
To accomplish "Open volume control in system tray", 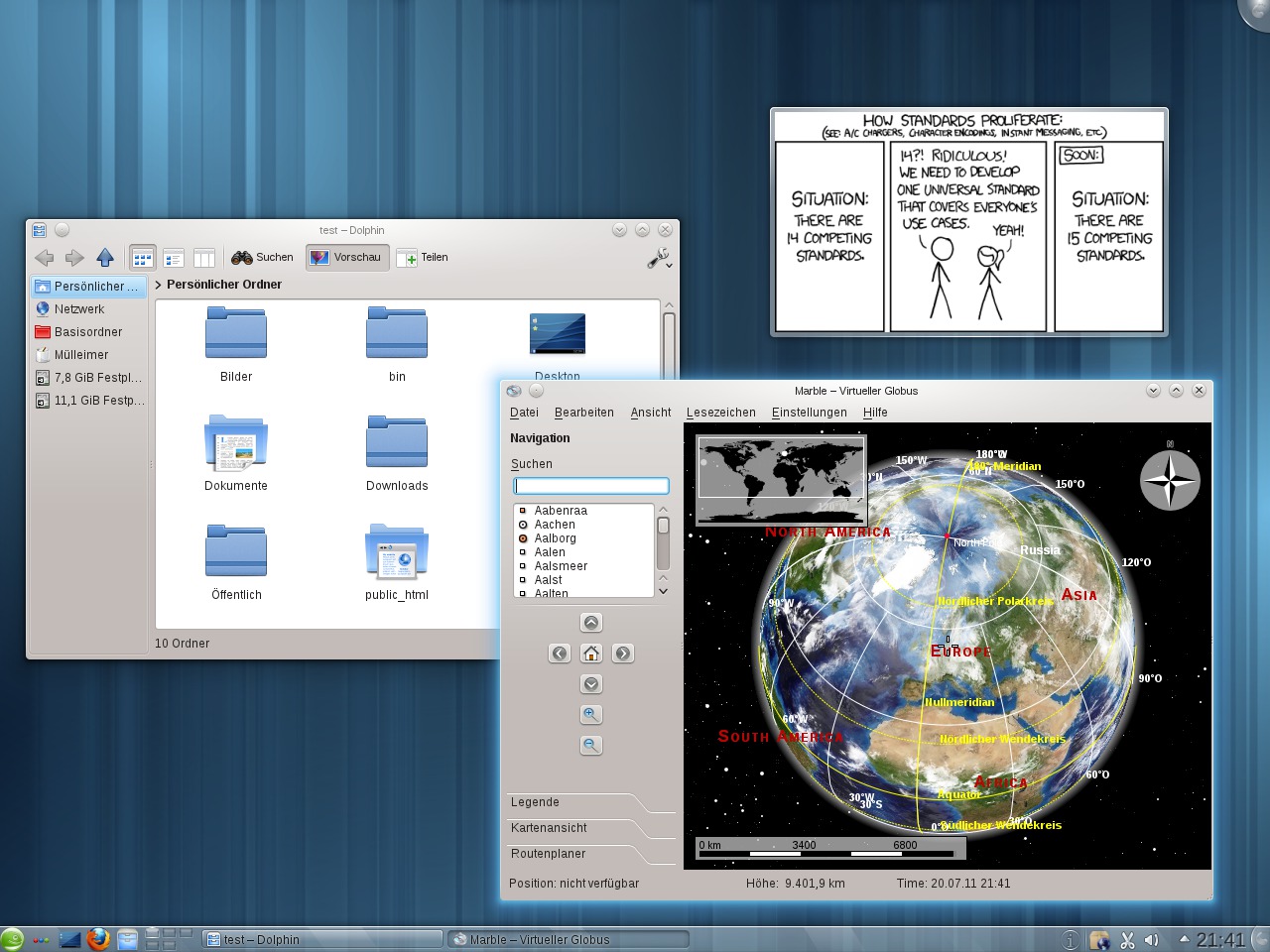I will tap(1152, 940).
